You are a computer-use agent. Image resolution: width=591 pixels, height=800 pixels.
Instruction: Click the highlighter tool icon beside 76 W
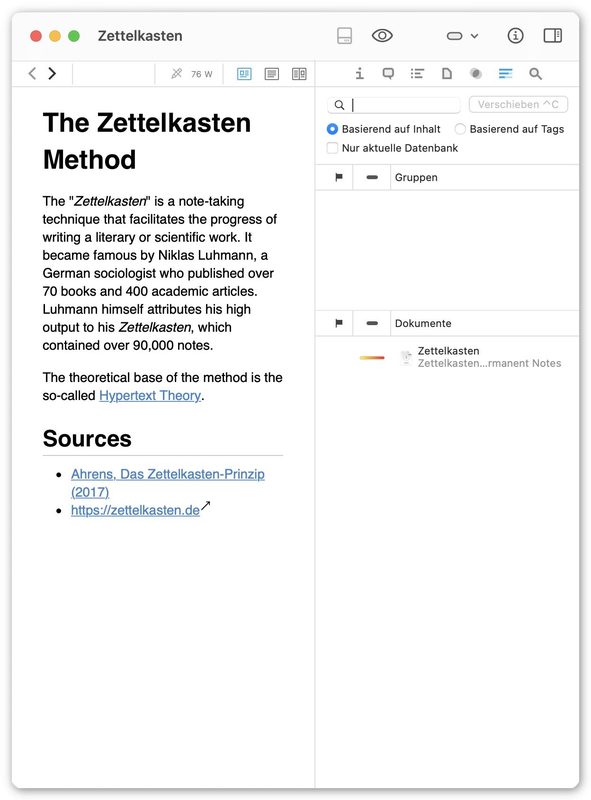pyautogui.click(x=177, y=74)
